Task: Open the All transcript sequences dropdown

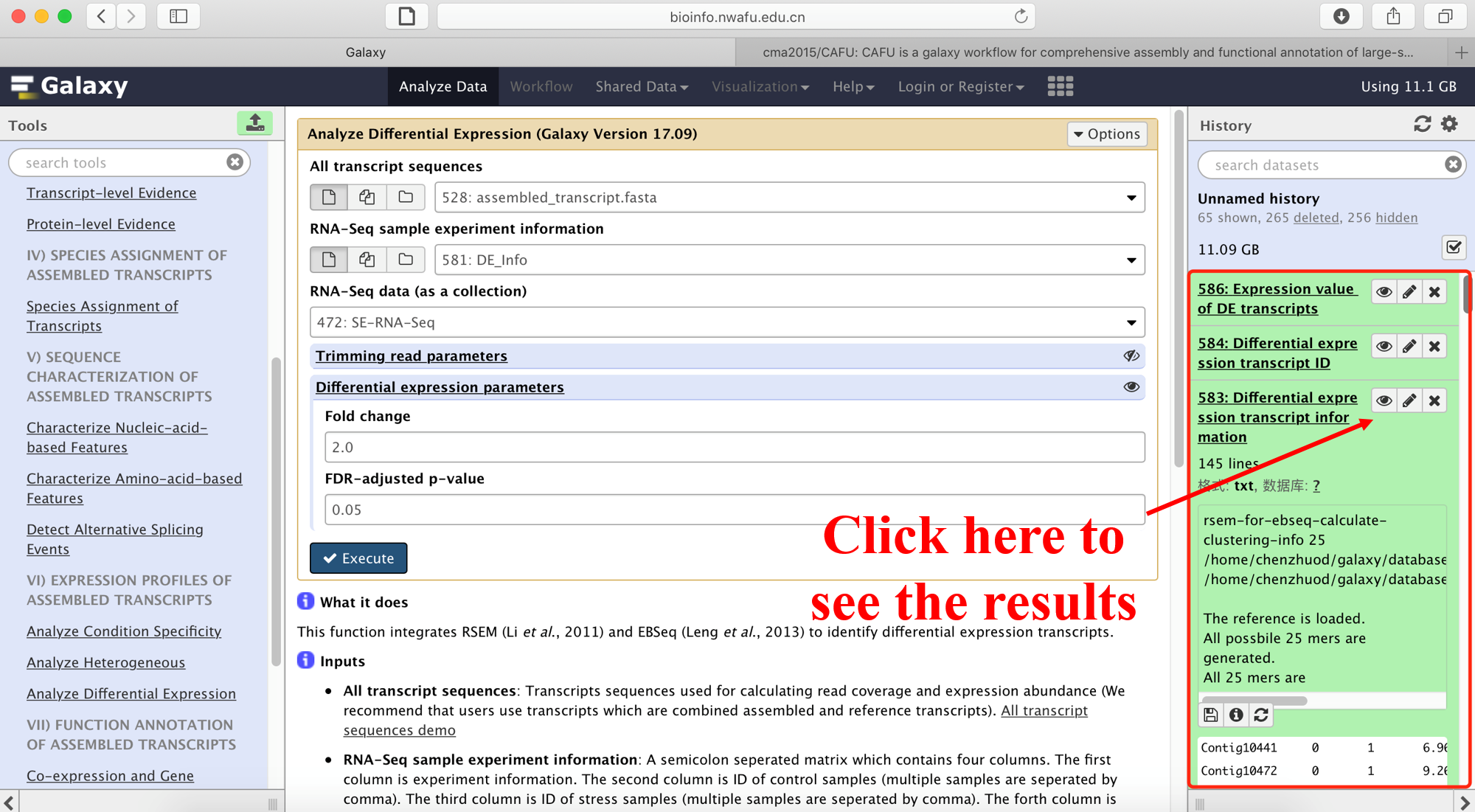Action: [x=789, y=198]
